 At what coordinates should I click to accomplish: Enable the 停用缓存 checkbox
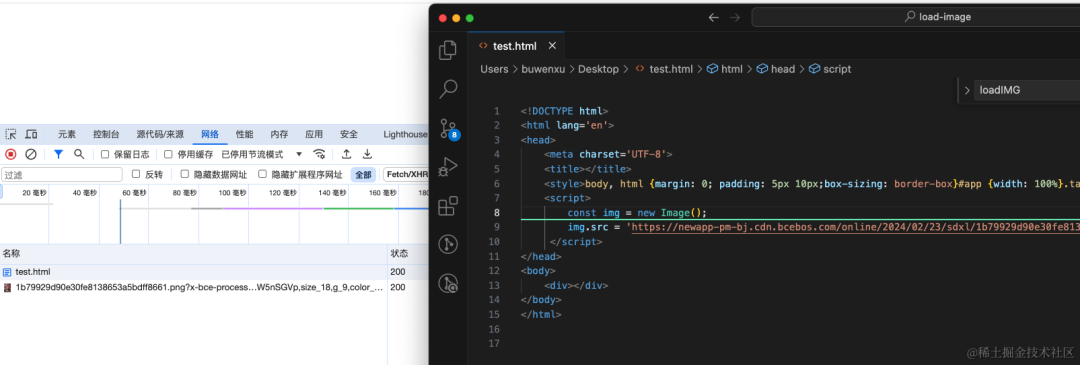coord(168,154)
